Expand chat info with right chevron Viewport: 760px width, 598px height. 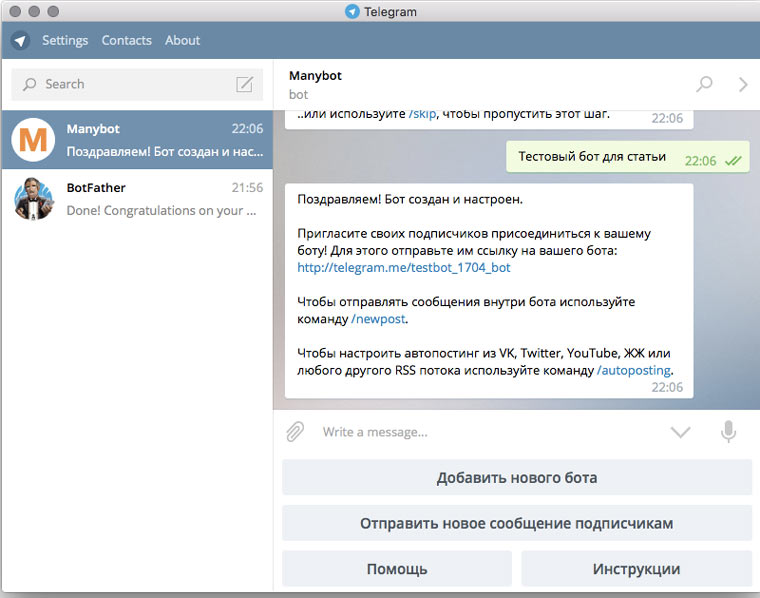(x=743, y=84)
